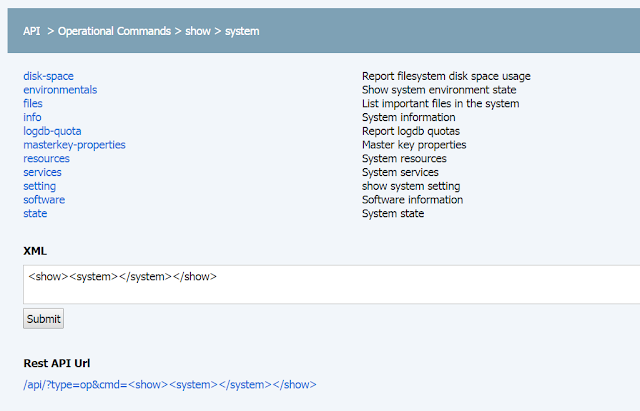Select the software link
The image size is (640, 411).
pyautogui.click(x=44, y=200)
